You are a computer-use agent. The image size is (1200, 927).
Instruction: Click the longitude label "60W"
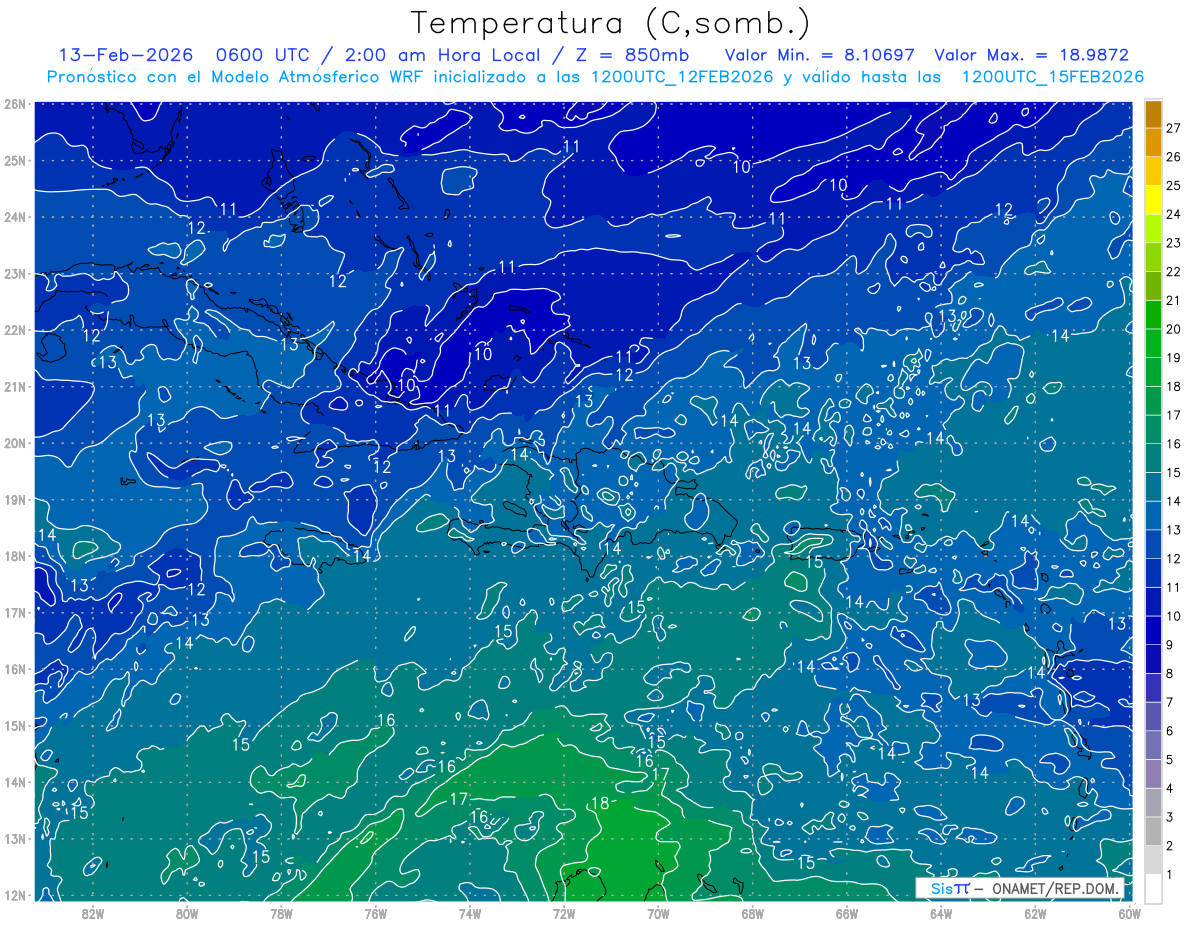click(1129, 913)
